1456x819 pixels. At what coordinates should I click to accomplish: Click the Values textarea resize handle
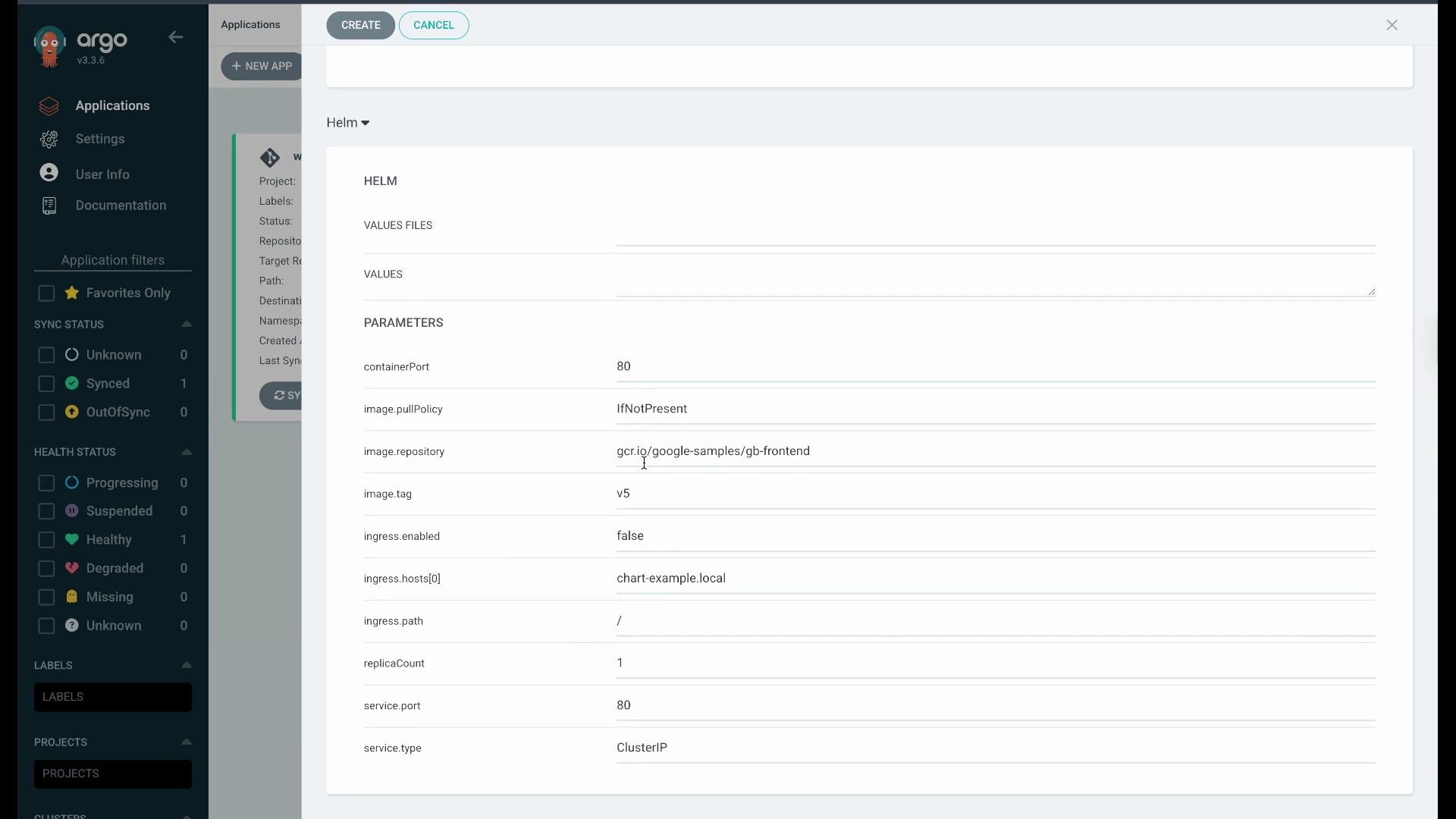1372,292
